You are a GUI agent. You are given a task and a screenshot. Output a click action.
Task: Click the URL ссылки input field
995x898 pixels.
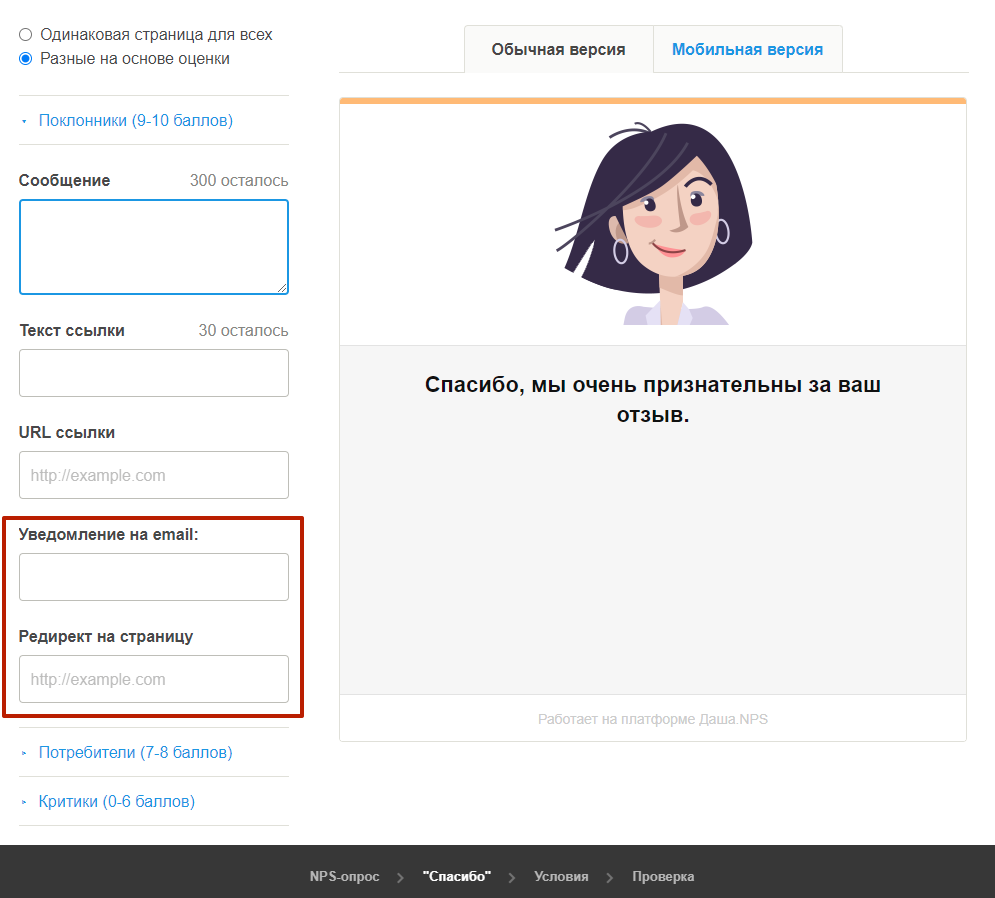point(153,475)
